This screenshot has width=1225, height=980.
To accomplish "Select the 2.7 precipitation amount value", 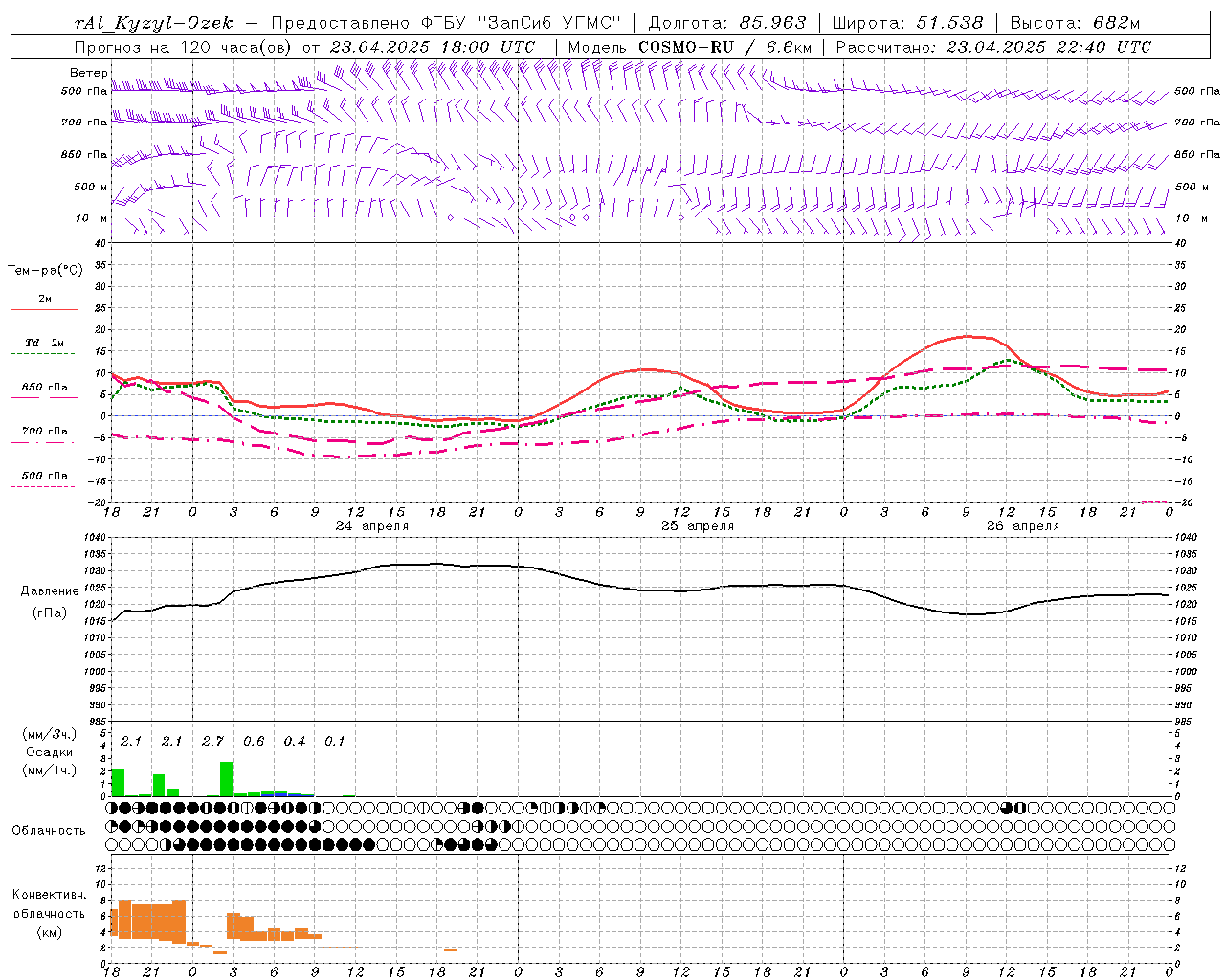I will 212,741.
